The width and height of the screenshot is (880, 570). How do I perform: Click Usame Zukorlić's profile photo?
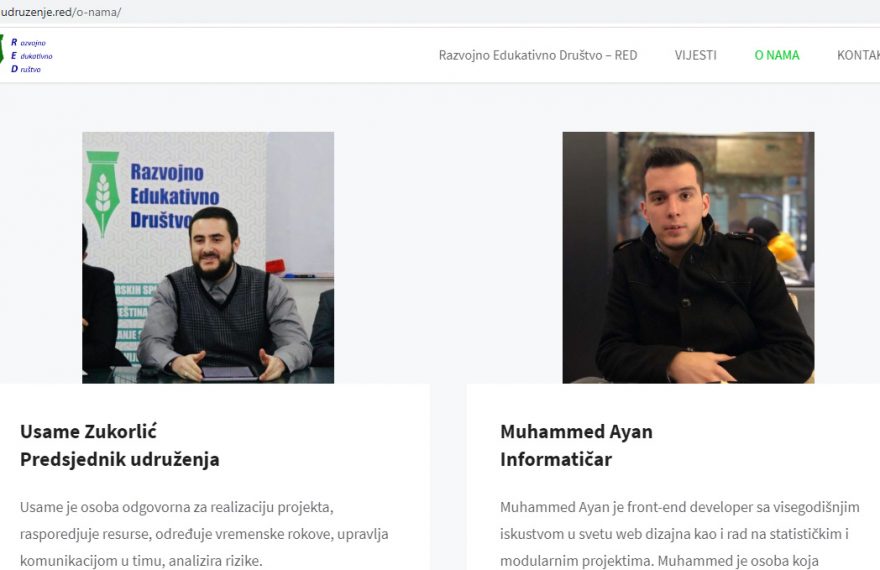tap(208, 258)
